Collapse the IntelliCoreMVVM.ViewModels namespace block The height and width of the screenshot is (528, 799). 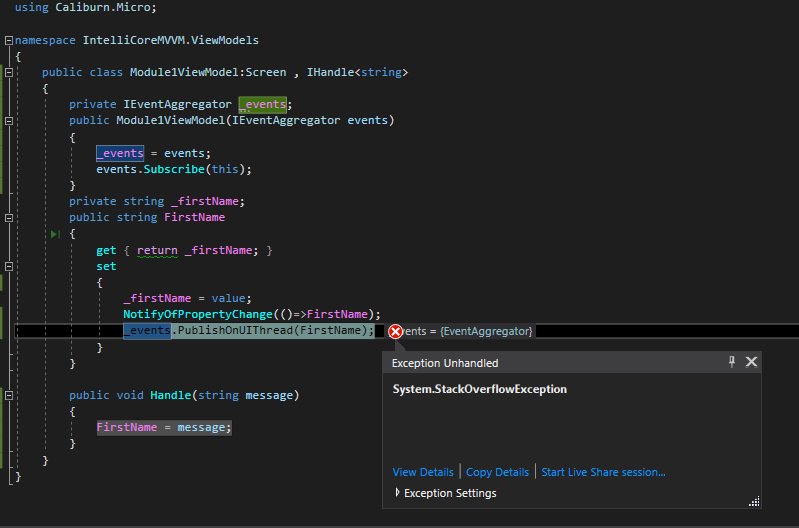click(x=8, y=41)
